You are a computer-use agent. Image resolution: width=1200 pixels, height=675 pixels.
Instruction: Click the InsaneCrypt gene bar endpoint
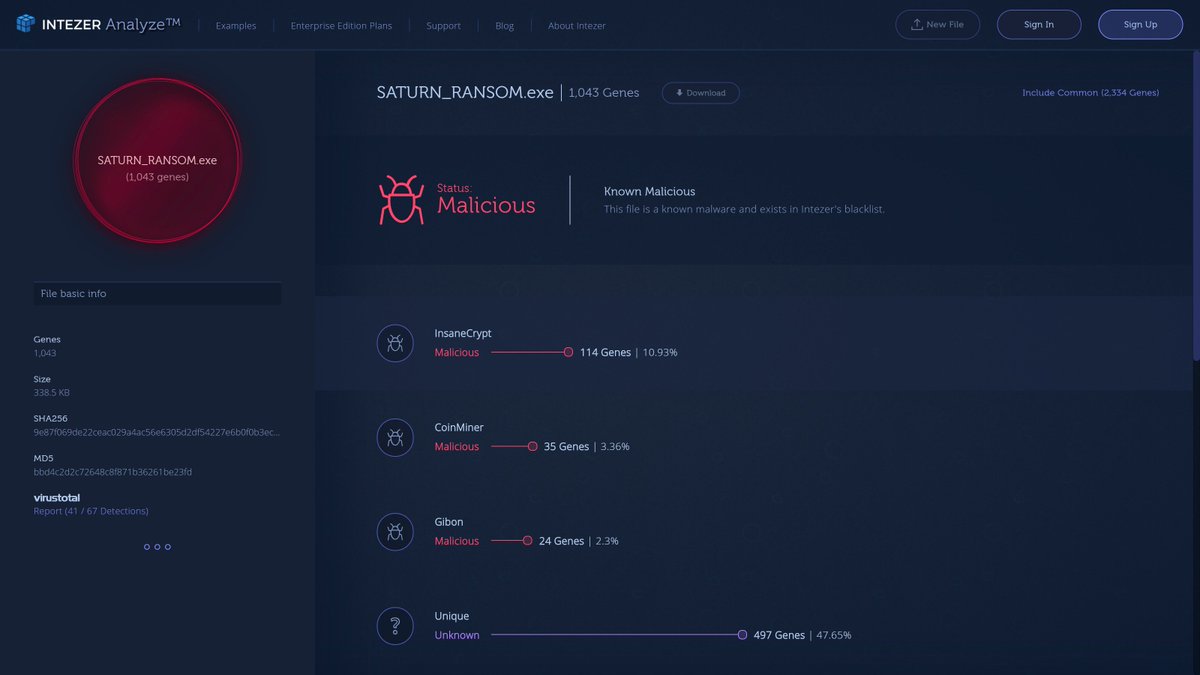pyautogui.click(x=568, y=352)
